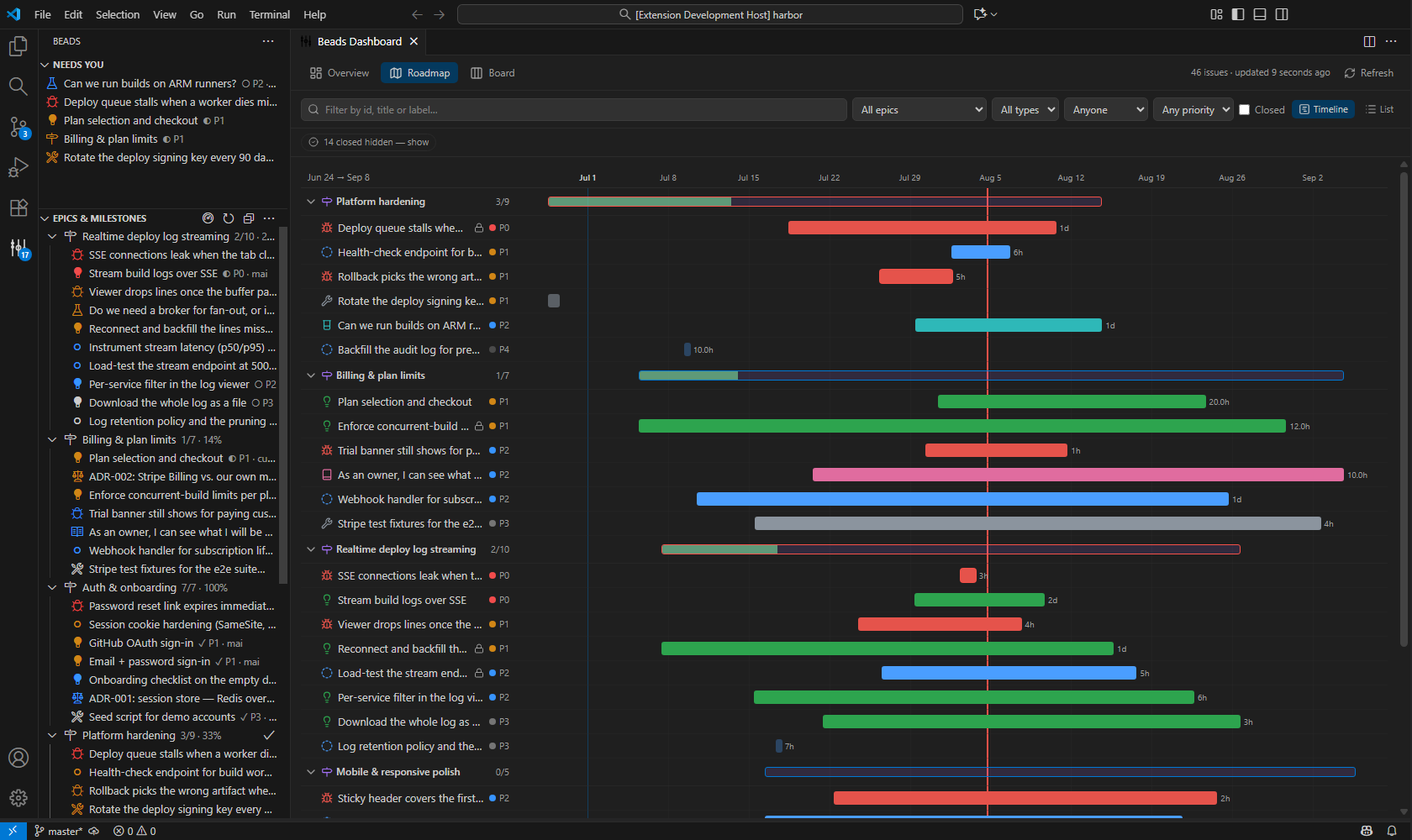
Task: Click the target icon in Epics & Milestones header
Action: pyautogui.click(x=208, y=218)
